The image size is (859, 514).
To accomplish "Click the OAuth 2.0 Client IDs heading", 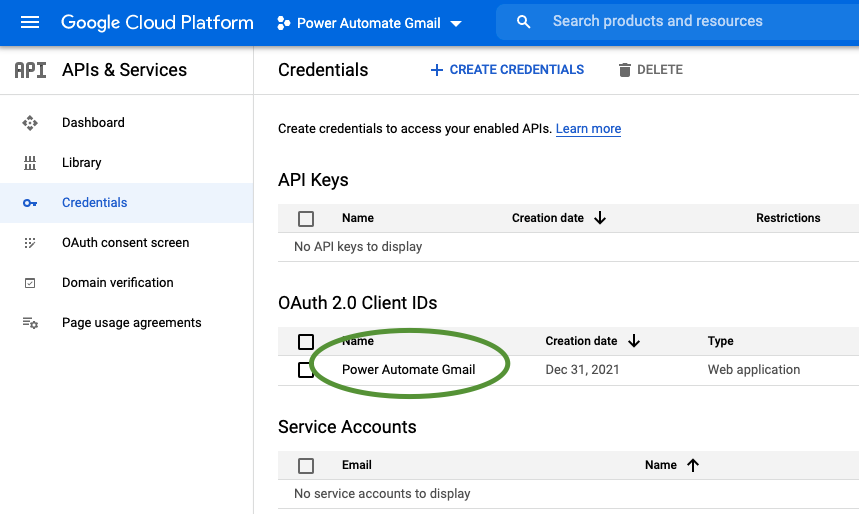I will tap(357, 303).
